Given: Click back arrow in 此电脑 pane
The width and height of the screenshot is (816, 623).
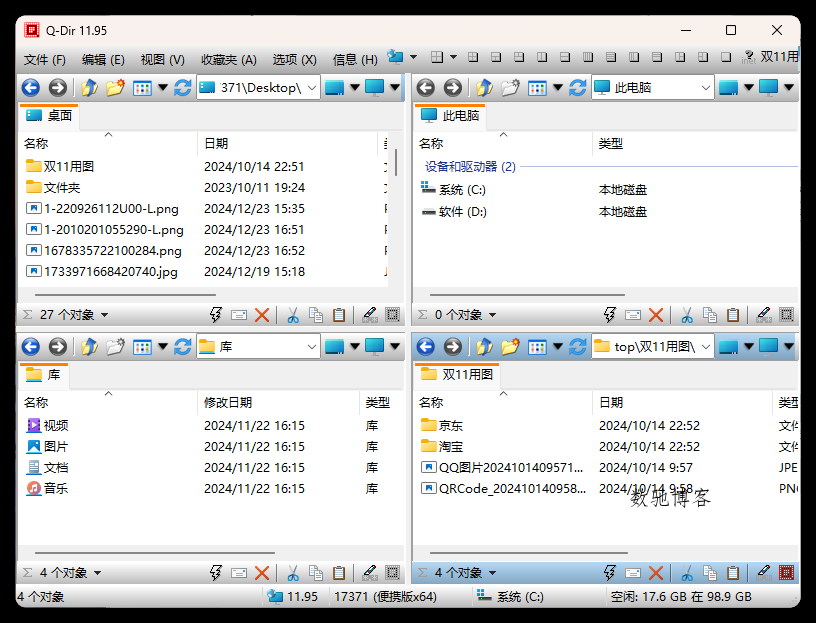Looking at the screenshot, I should click(426, 87).
